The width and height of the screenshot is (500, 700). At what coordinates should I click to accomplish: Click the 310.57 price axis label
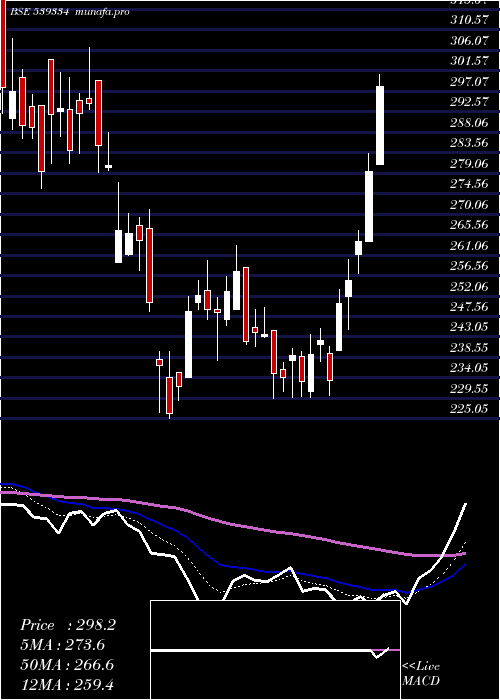(x=469, y=20)
